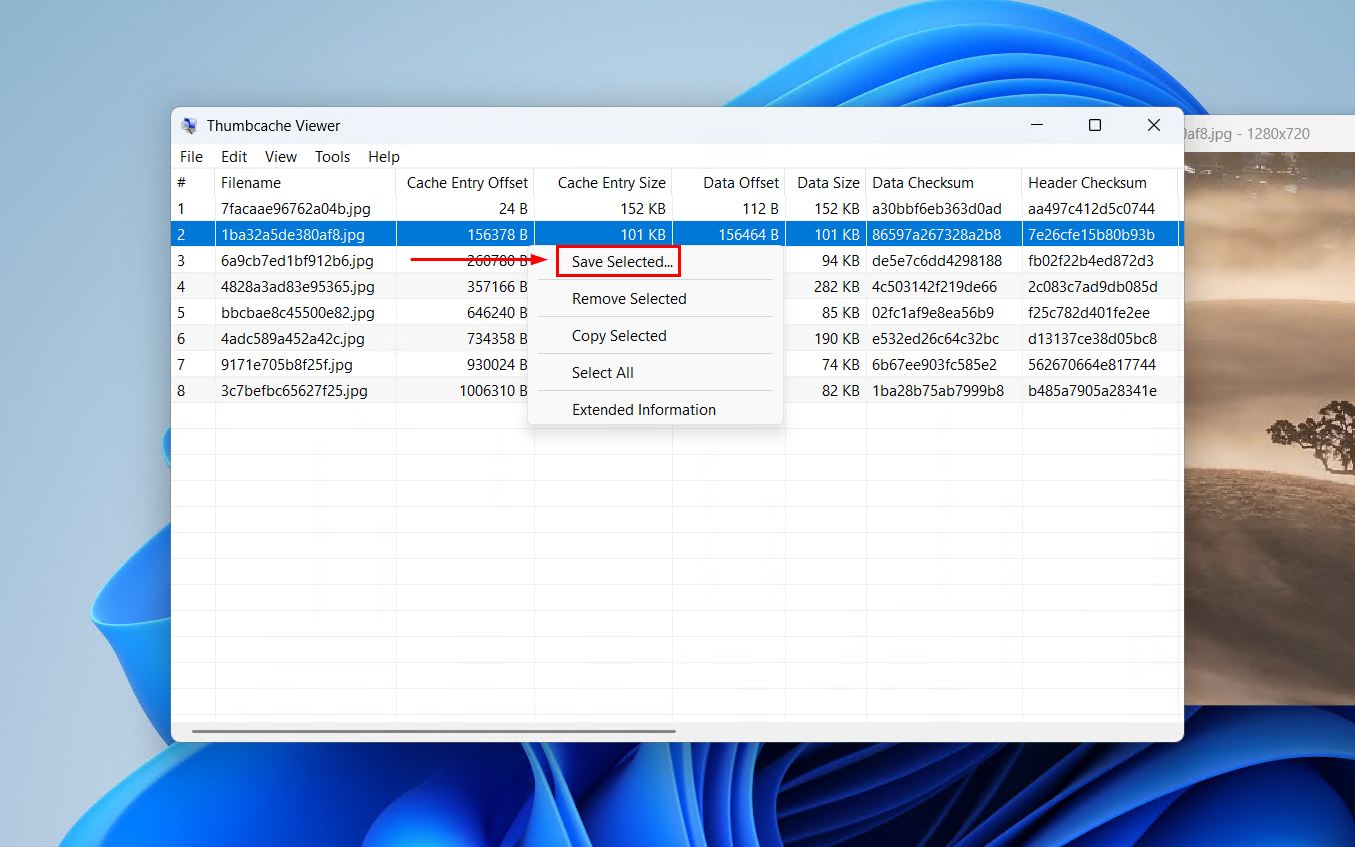The image size is (1355, 847).
Task: Click data checksum de5e7c6dd4298188
Action: click(937, 261)
